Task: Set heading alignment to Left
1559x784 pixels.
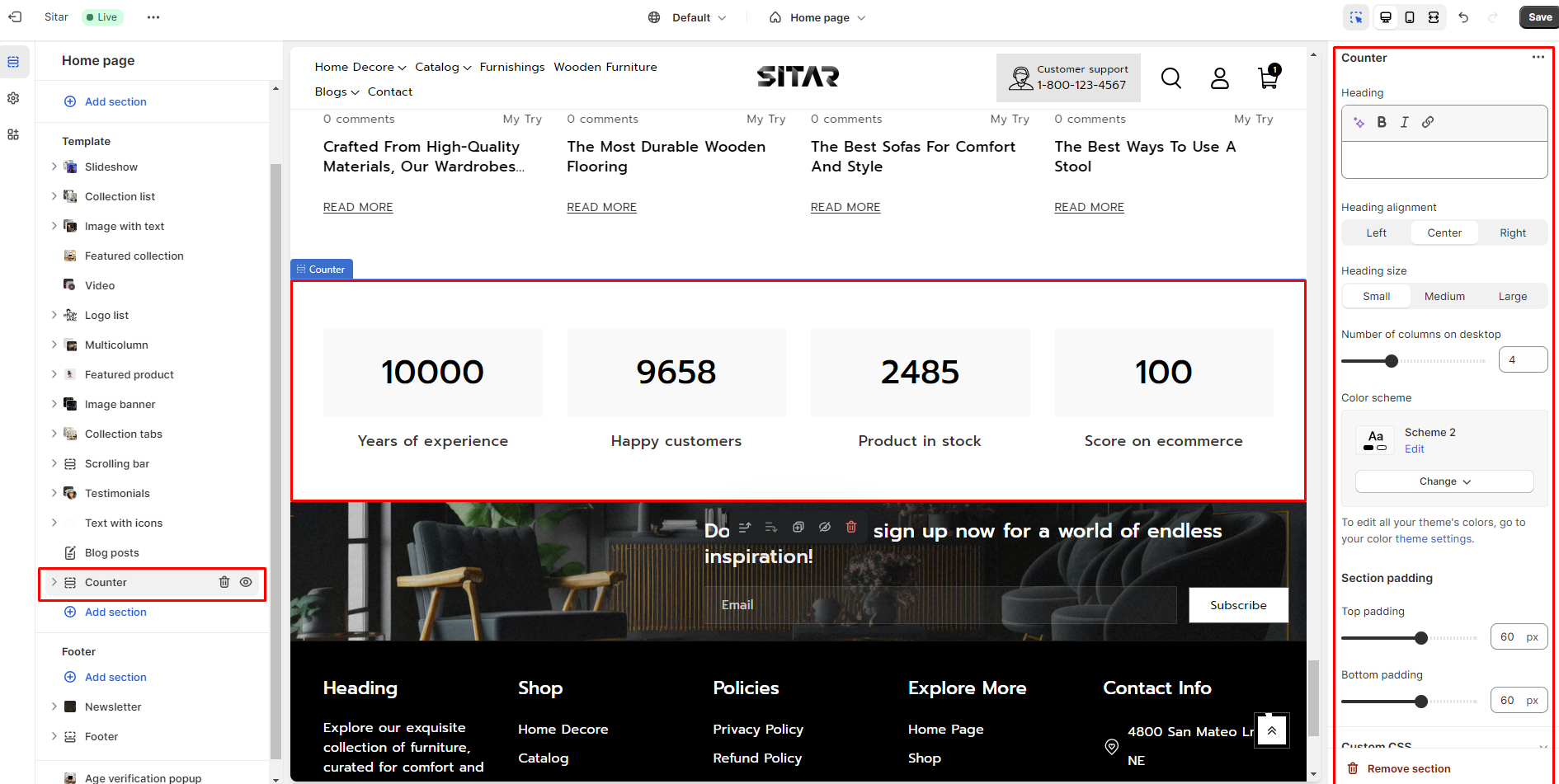Action: pos(1376,233)
